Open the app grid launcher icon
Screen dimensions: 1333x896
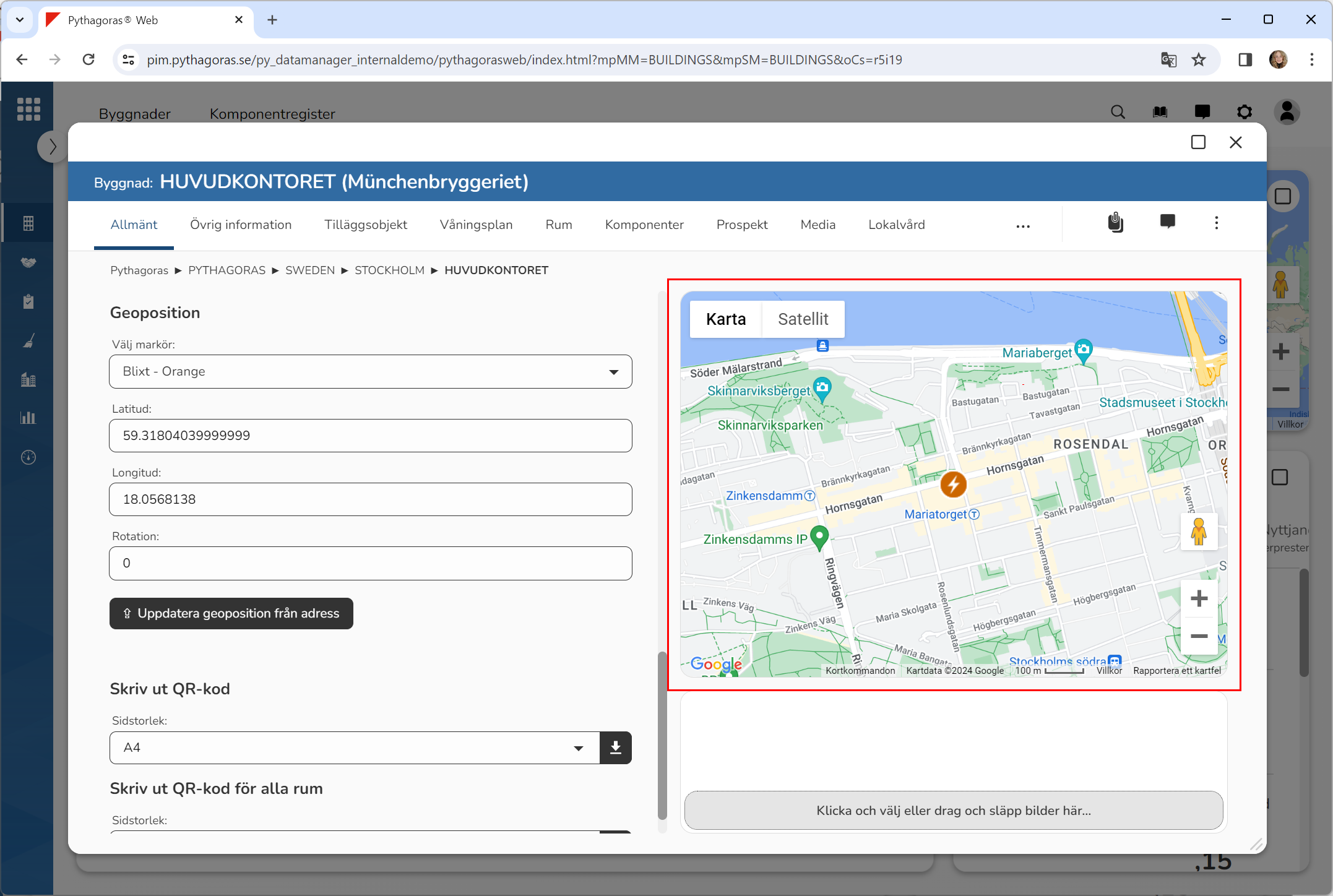point(28,110)
